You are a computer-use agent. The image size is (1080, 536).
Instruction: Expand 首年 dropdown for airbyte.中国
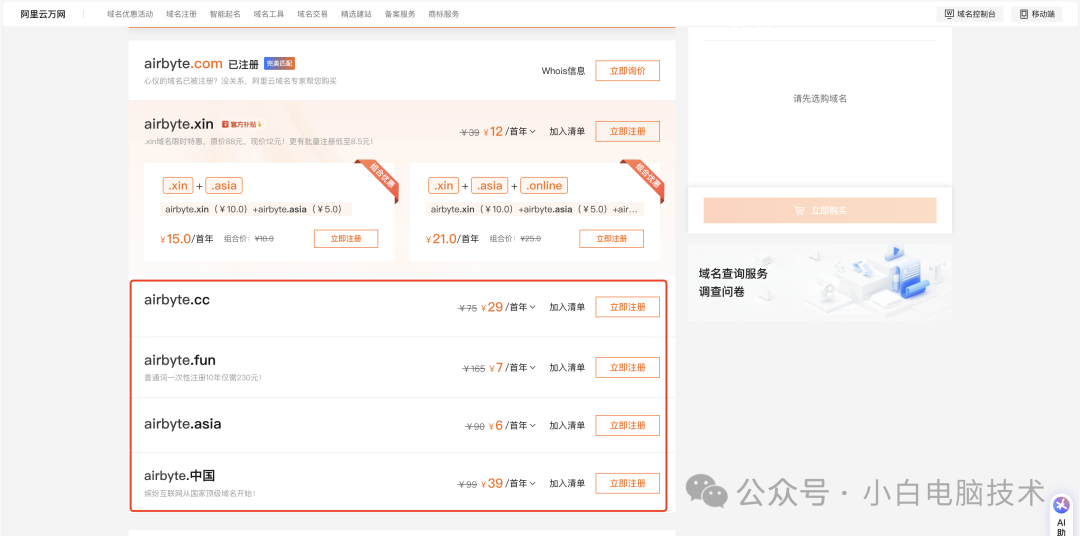point(522,484)
